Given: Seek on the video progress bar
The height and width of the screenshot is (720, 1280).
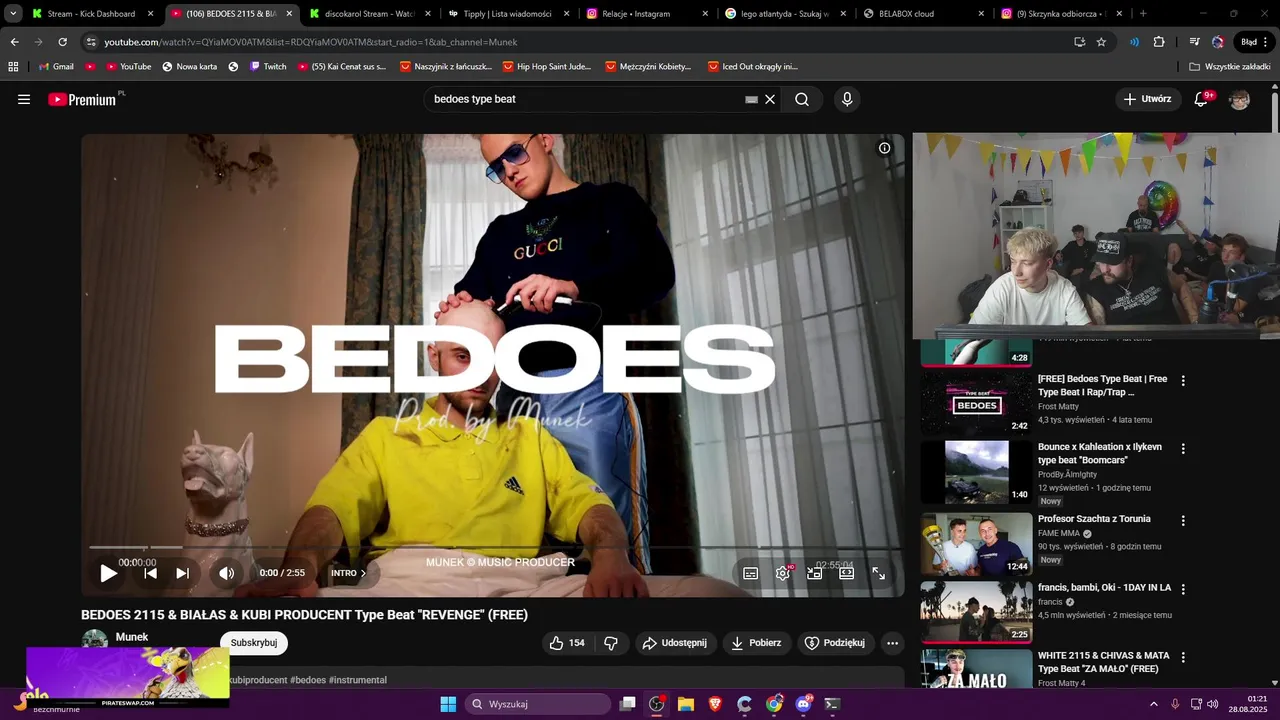Looking at the screenshot, I should coord(492,547).
